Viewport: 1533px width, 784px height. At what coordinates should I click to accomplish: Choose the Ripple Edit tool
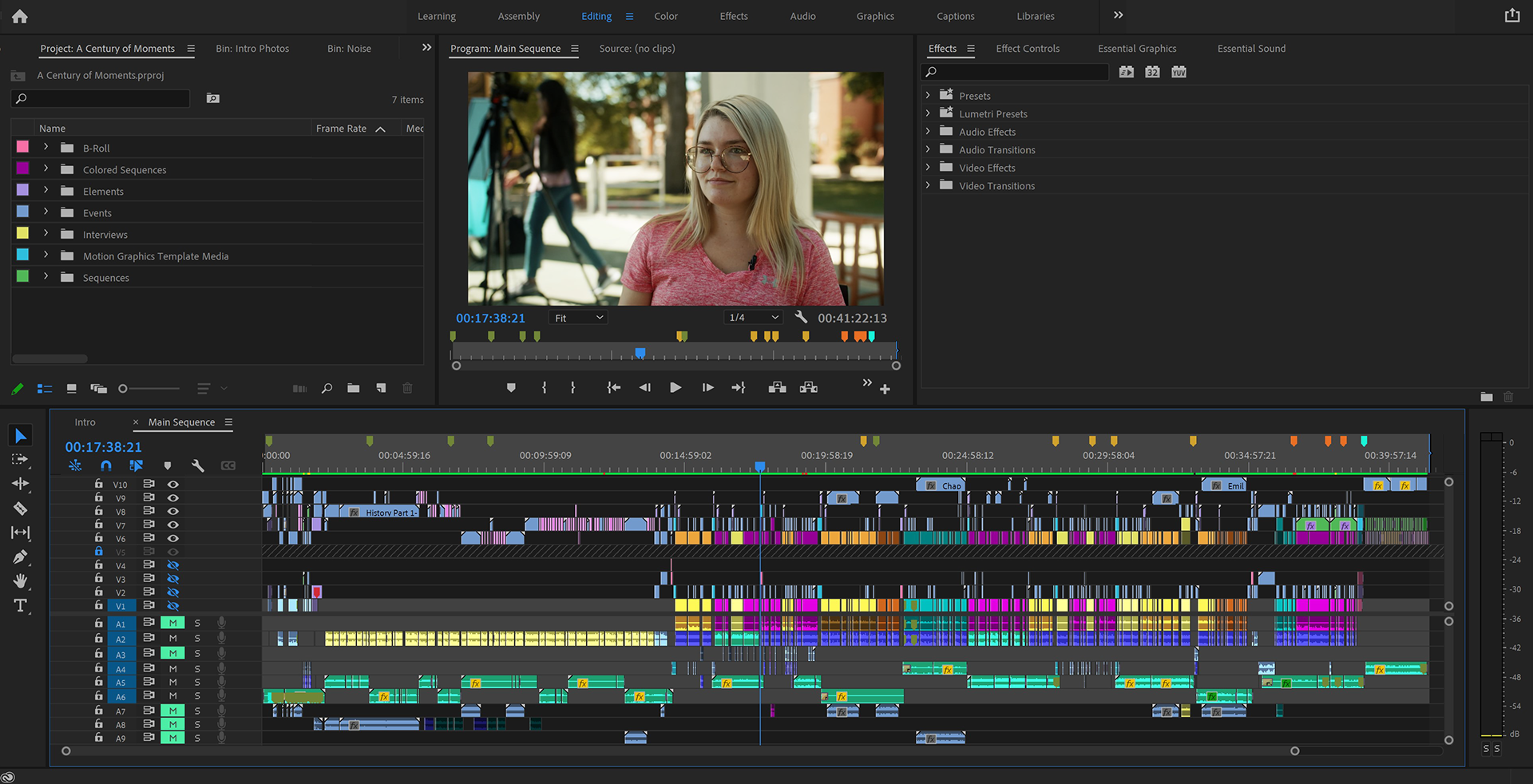click(21, 484)
